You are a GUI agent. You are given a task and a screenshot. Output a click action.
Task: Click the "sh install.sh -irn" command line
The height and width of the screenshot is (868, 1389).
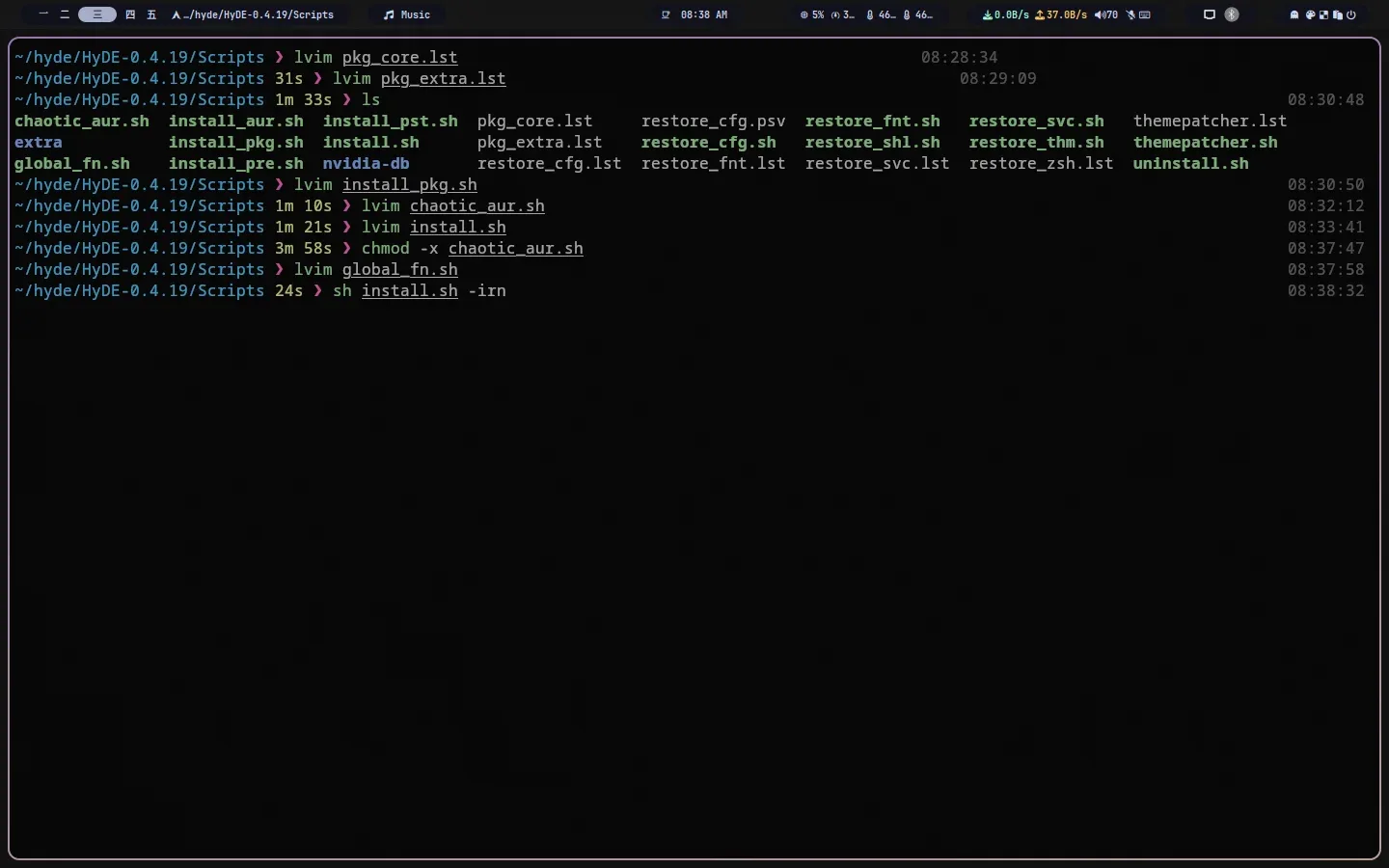click(x=420, y=290)
